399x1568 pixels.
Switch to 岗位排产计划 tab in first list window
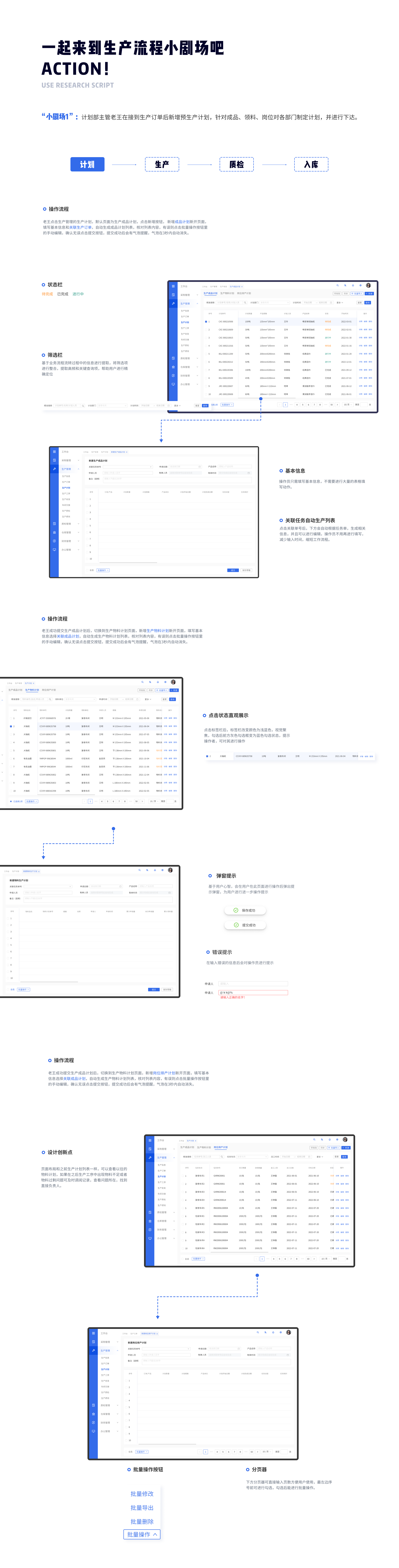(244, 293)
